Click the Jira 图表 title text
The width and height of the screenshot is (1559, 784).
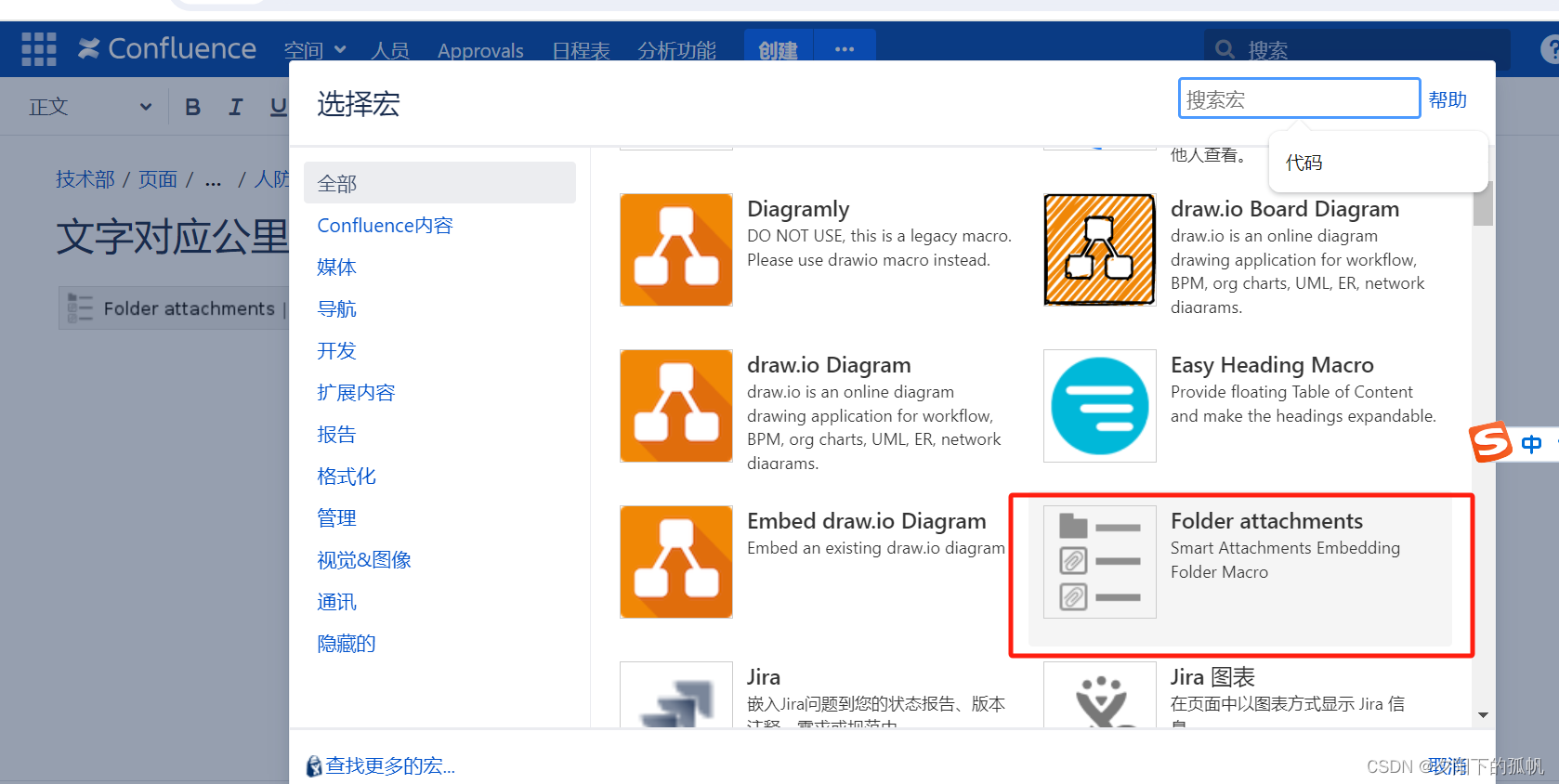tap(1212, 677)
